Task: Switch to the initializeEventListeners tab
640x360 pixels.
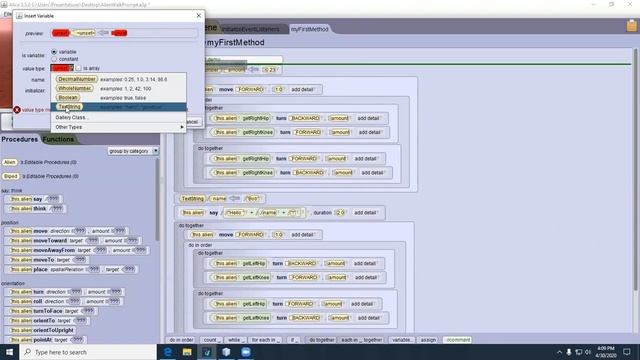Action: tap(251, 29)
